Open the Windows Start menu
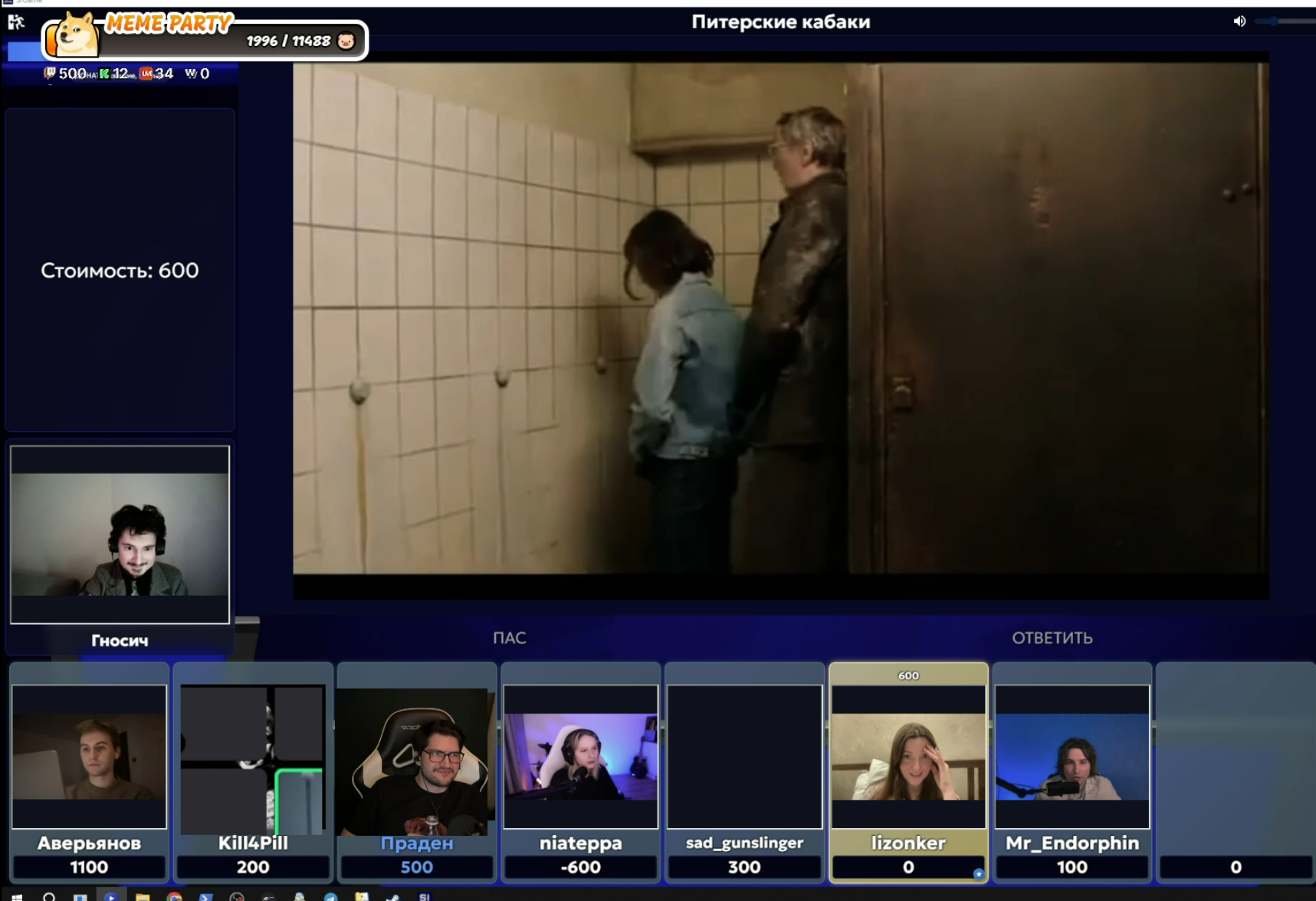 (16, 896)
